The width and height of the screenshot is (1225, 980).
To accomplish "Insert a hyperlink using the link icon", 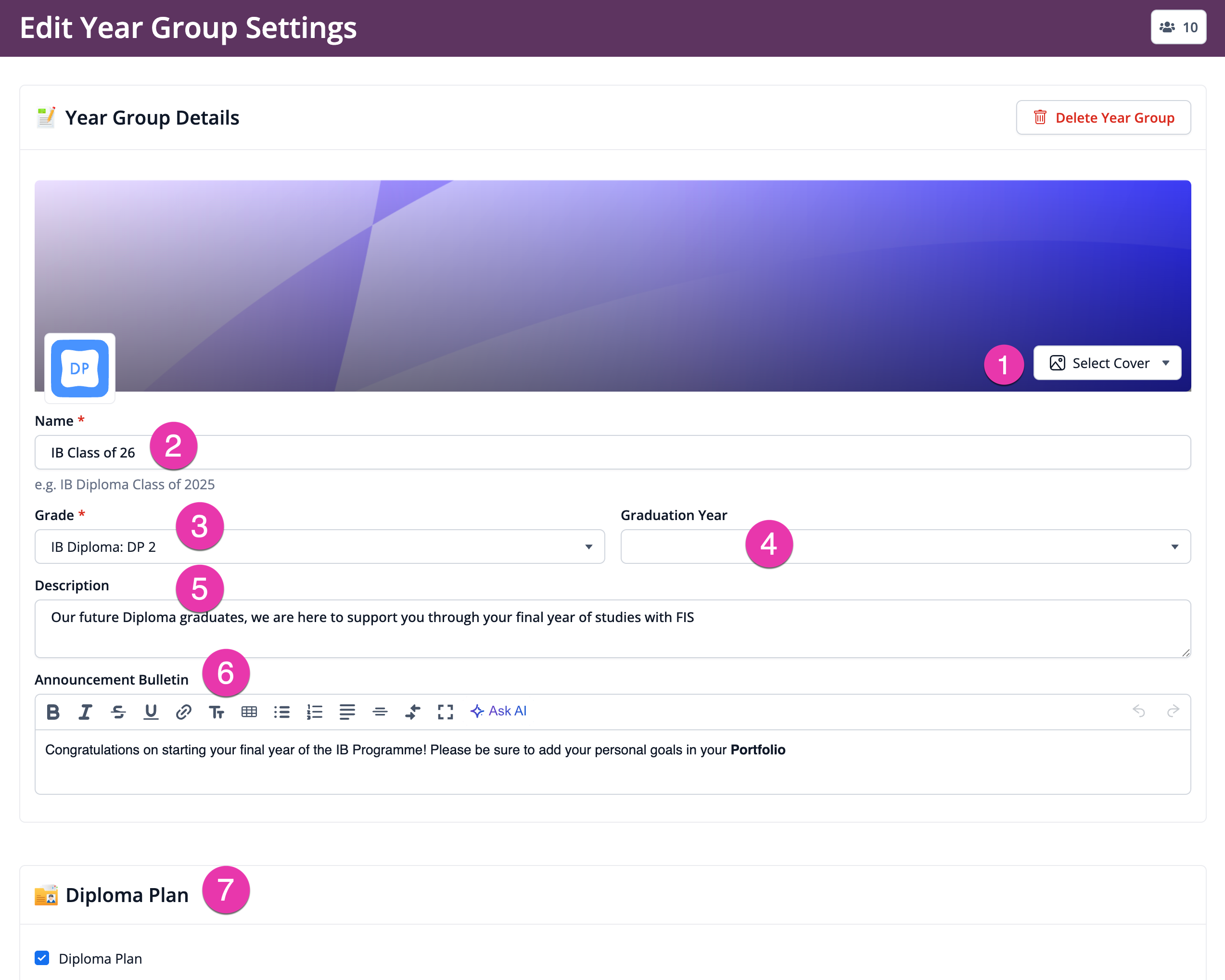I will click(183, 711).
